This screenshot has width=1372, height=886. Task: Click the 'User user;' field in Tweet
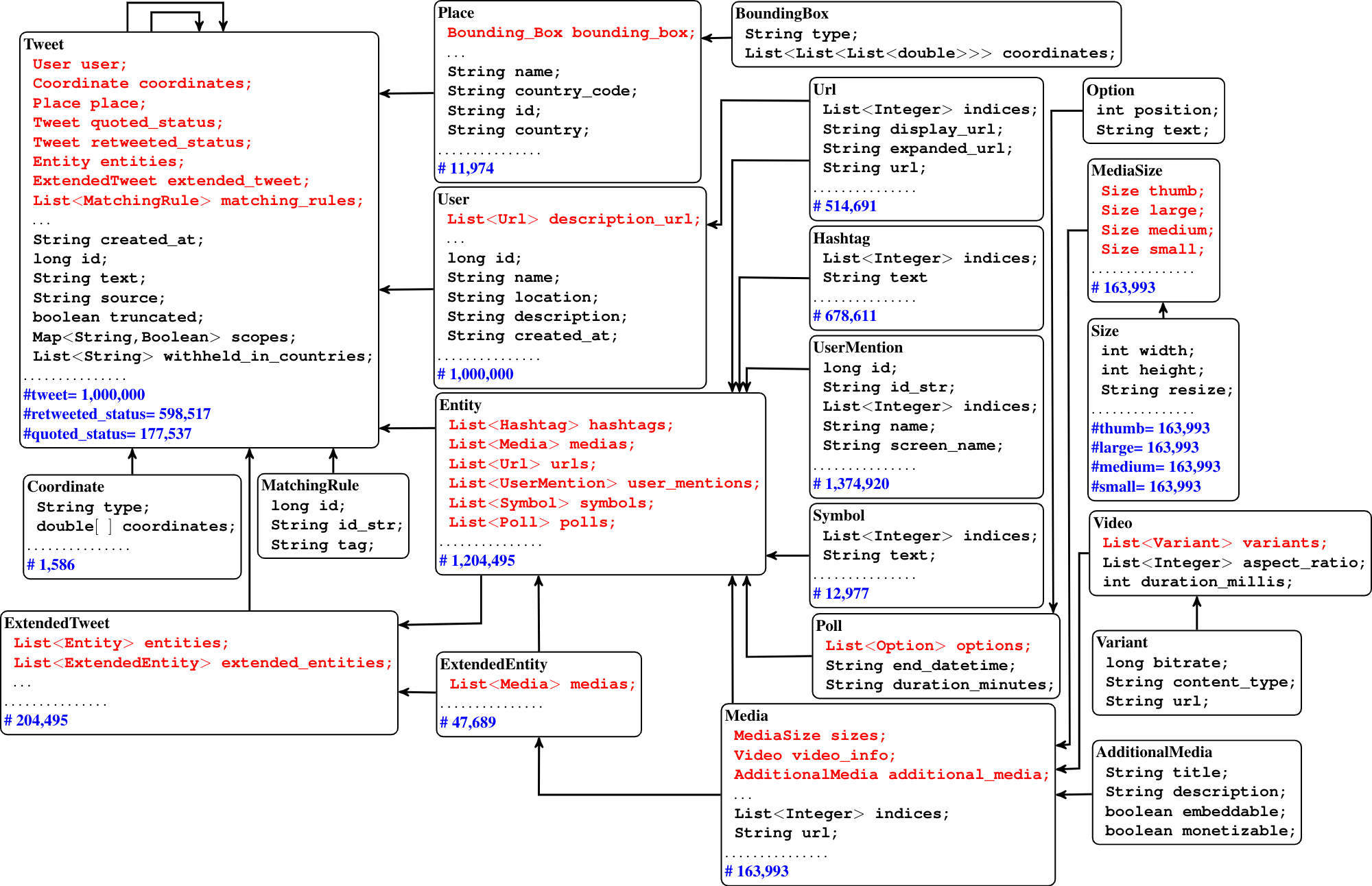[x=80, y=64]
